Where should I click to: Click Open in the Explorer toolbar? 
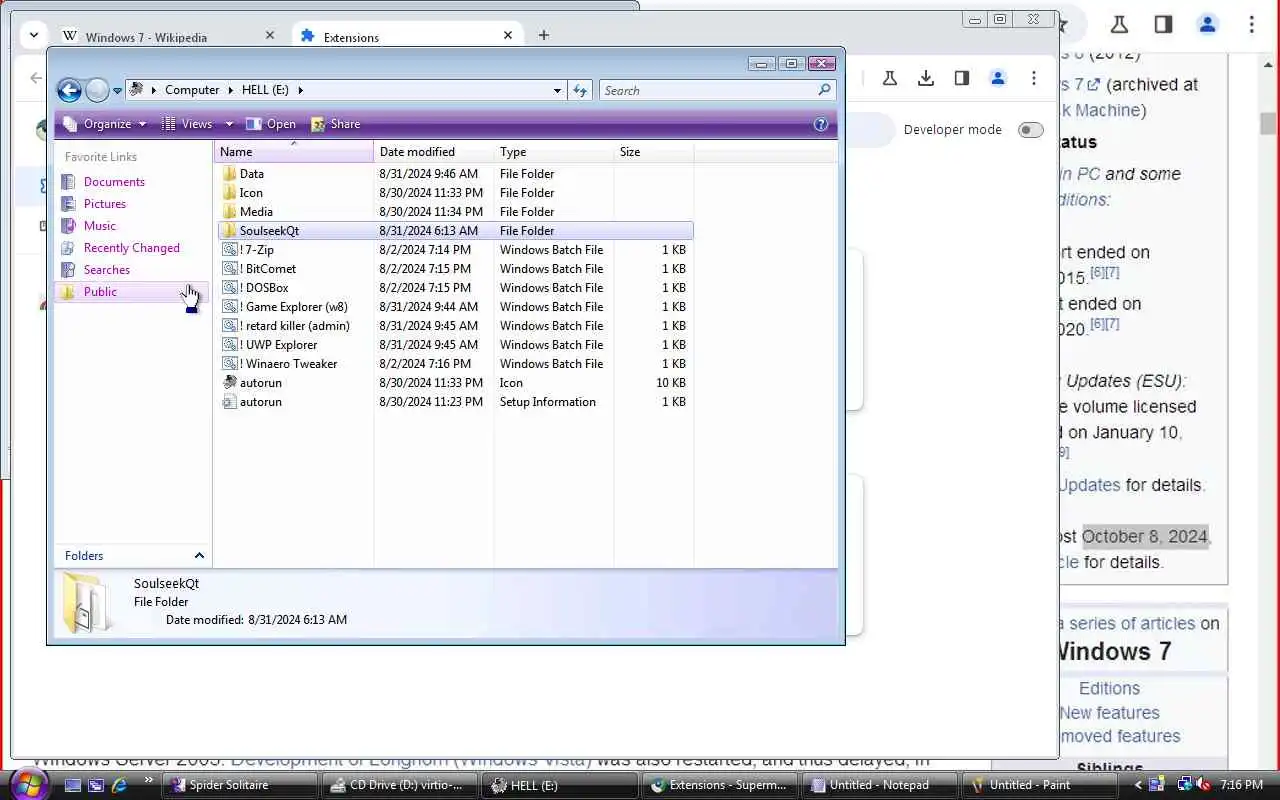click(x=271, y=124)
